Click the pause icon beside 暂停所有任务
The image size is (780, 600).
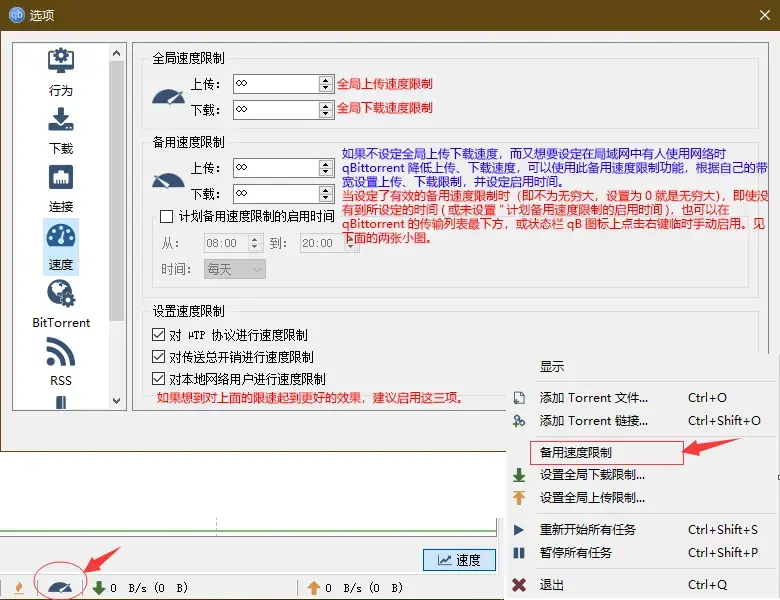click(x=518, y=553)
